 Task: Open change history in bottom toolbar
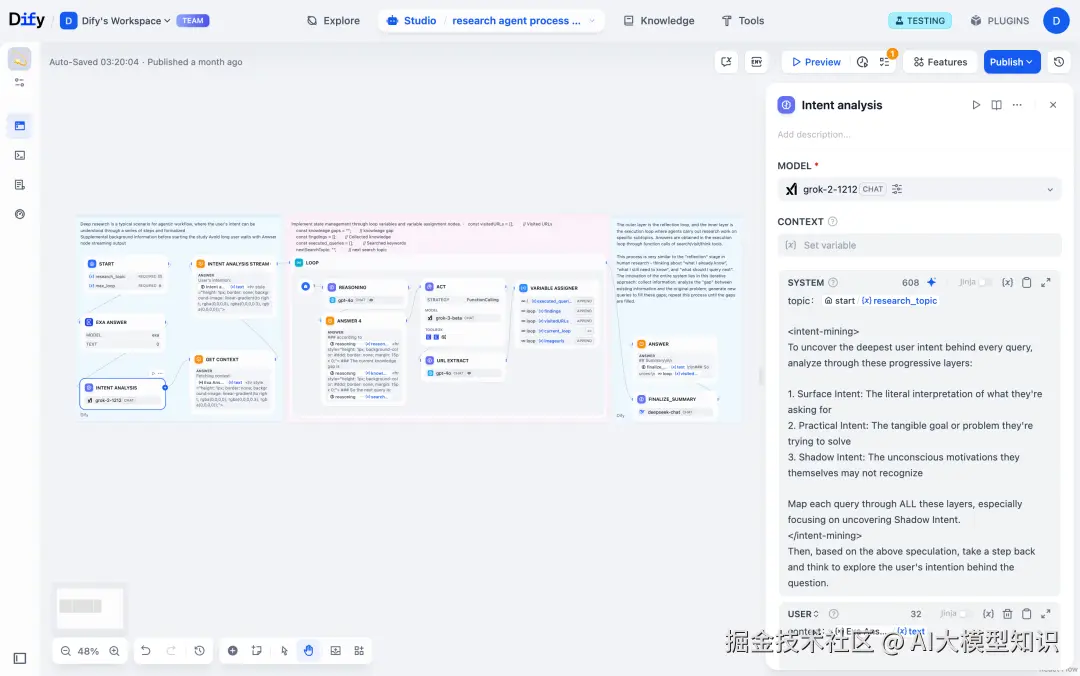point(200,651)
